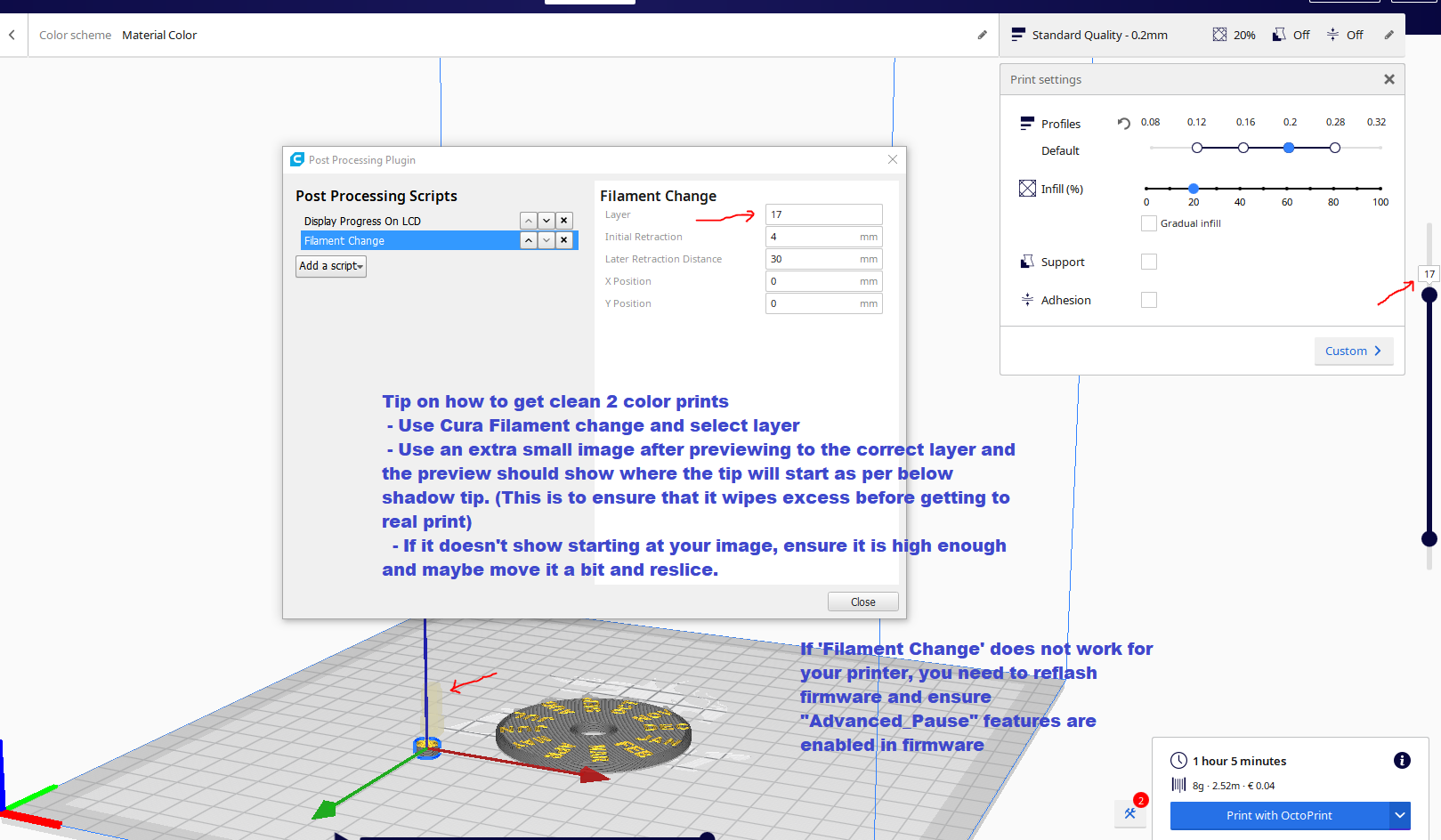This screenshot has width=1441, height=840.
Task: Close the Post Processing Plugin window
Action: 893,159
